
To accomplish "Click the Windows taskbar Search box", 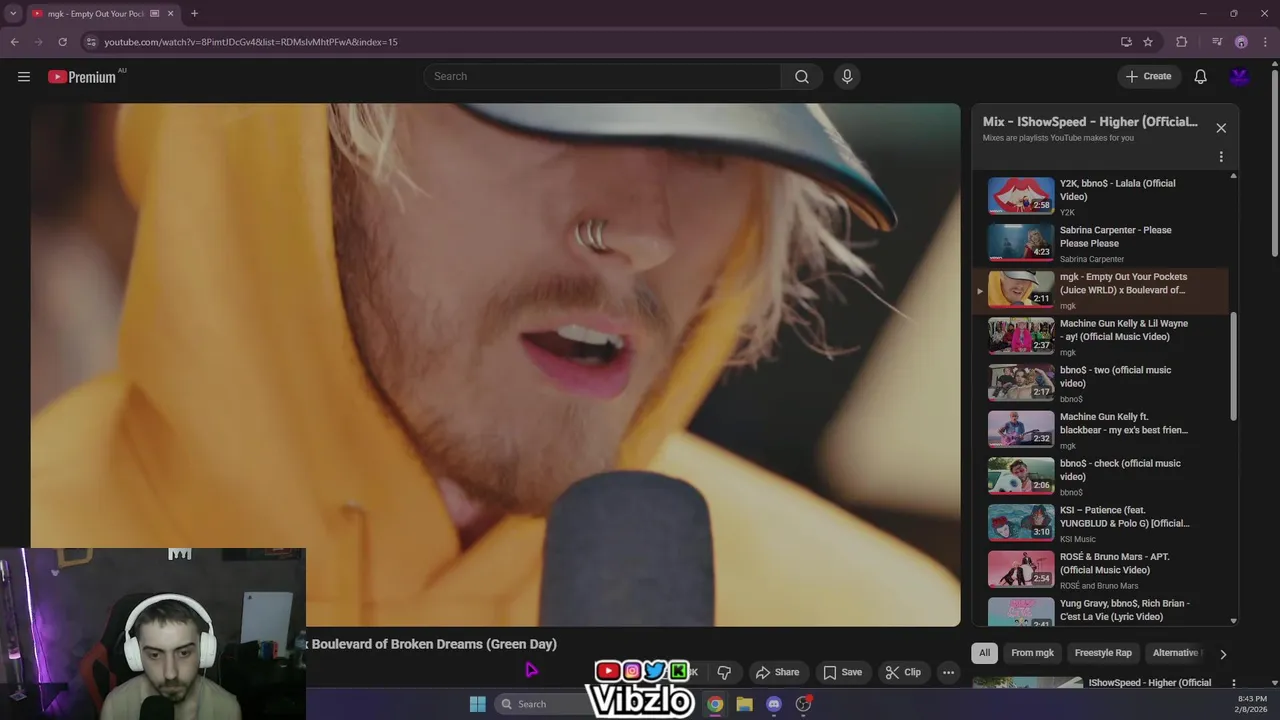I will coord(545,704).
